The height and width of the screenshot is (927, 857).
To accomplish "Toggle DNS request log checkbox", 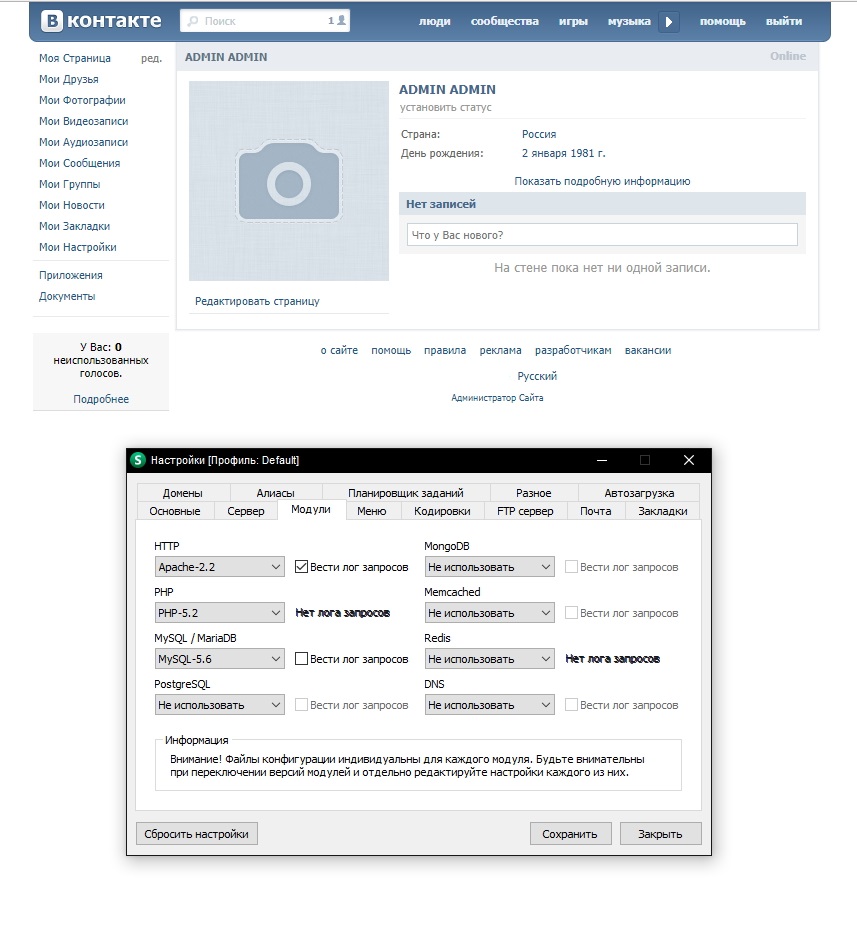I will [x=572, y=705].
